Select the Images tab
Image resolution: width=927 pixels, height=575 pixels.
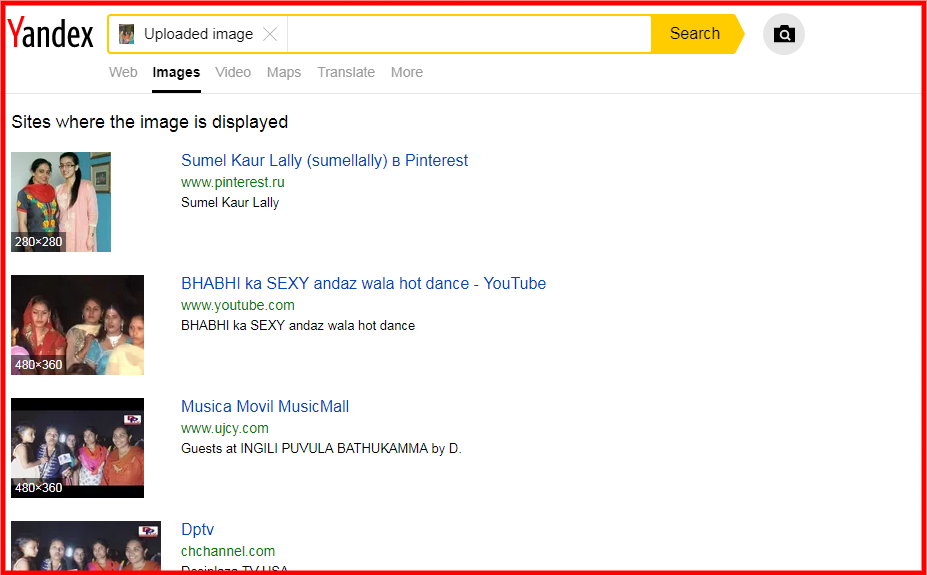[176, 72]
